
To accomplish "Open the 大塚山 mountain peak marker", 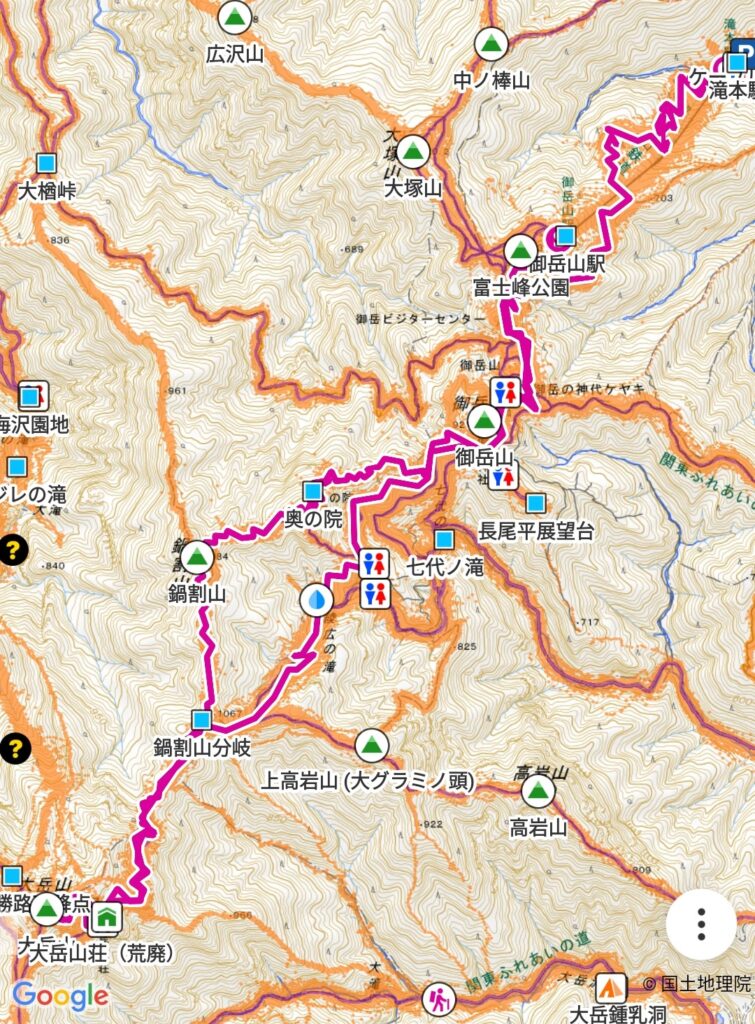I will (412, 152).
